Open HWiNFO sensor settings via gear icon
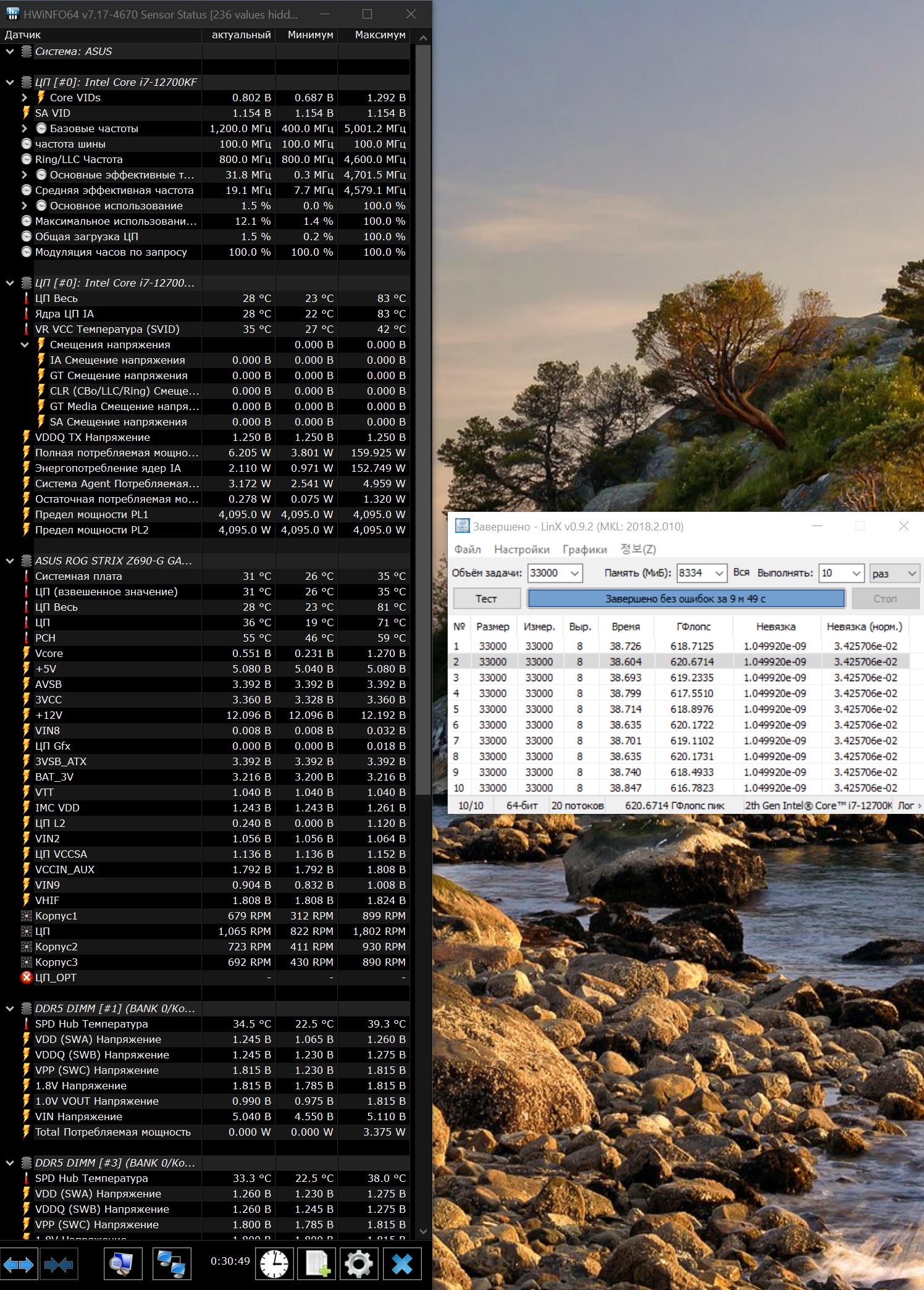 coord(359,1265)
